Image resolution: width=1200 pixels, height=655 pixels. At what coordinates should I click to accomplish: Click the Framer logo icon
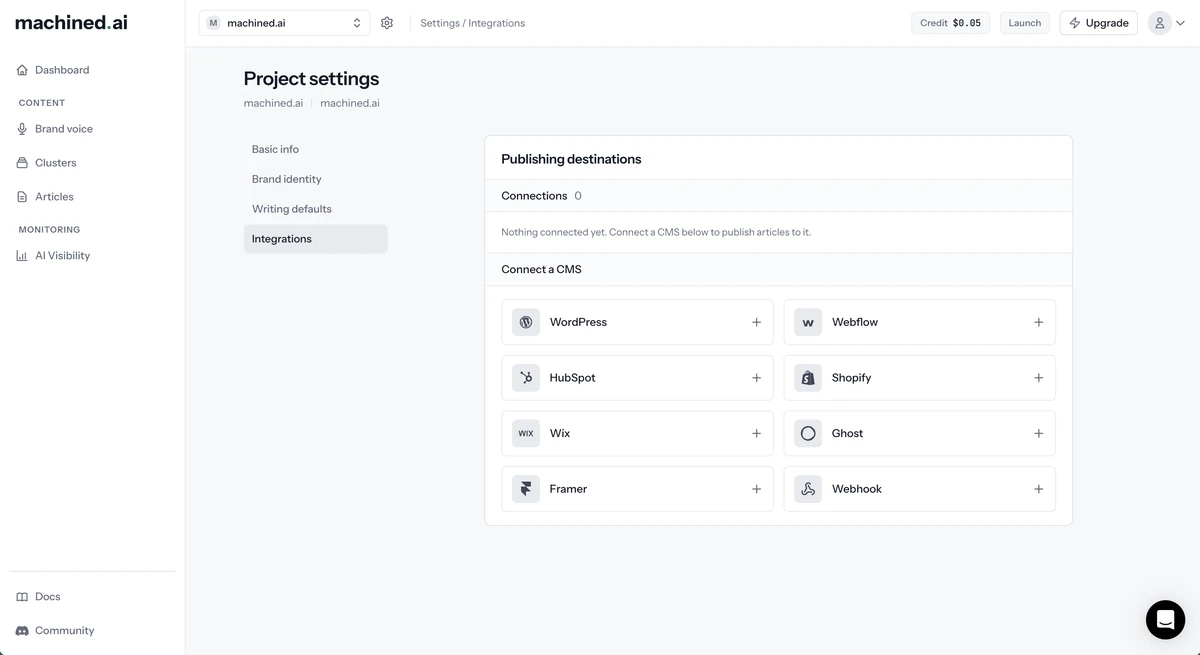click(x=526, y=489)
